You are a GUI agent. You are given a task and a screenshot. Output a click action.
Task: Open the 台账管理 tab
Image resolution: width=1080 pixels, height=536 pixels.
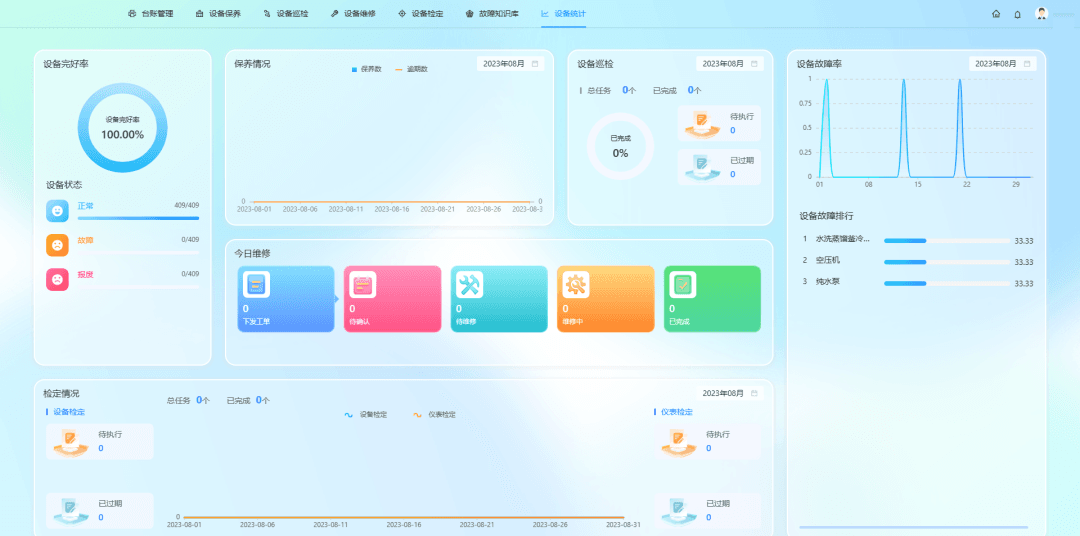(x=150, y=14)
